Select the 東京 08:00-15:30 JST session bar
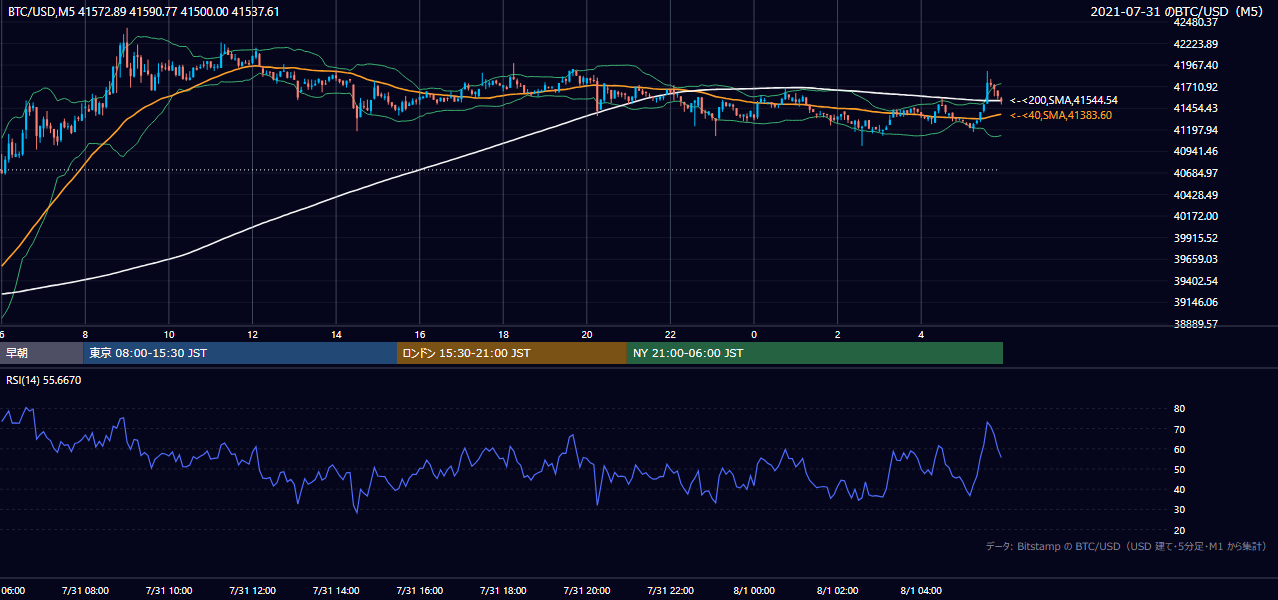The height and width of the screenshot is (600, 1278). pos(241,353)
